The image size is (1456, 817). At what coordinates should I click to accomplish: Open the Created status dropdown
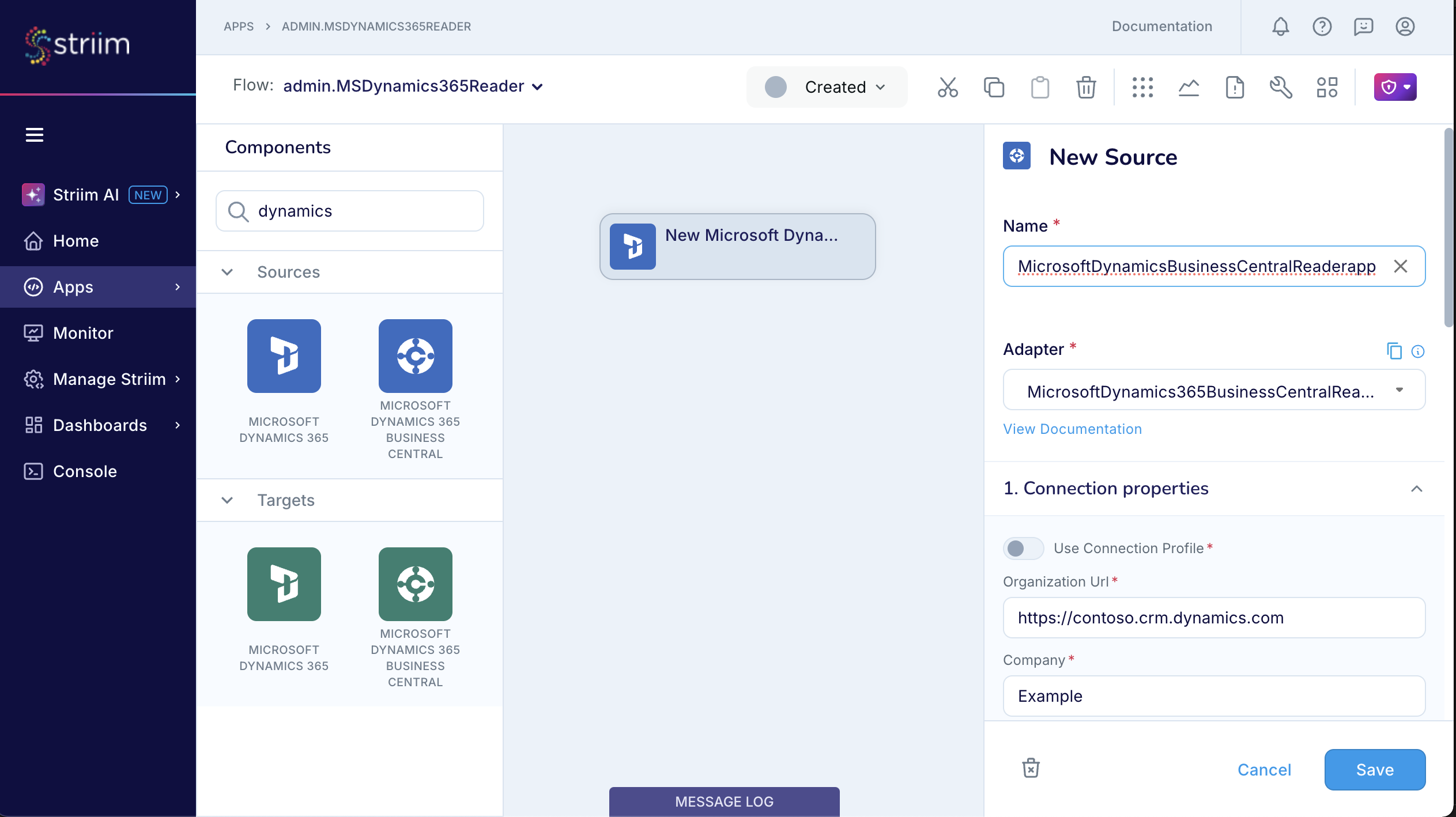827,87
